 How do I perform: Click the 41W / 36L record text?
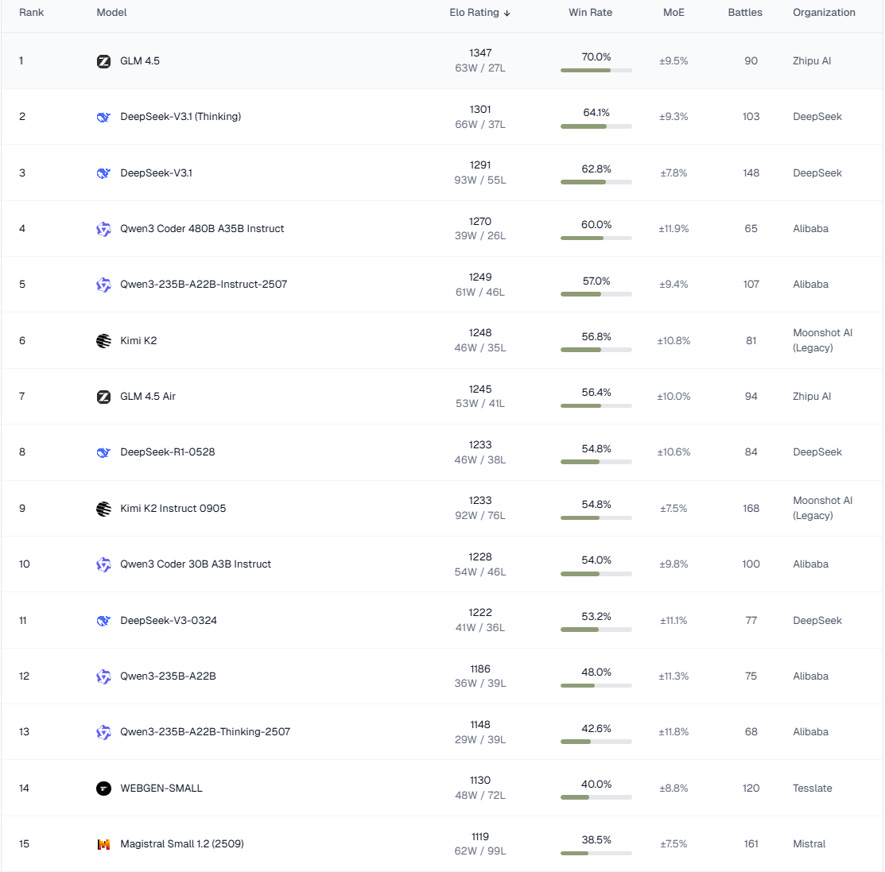480,628
